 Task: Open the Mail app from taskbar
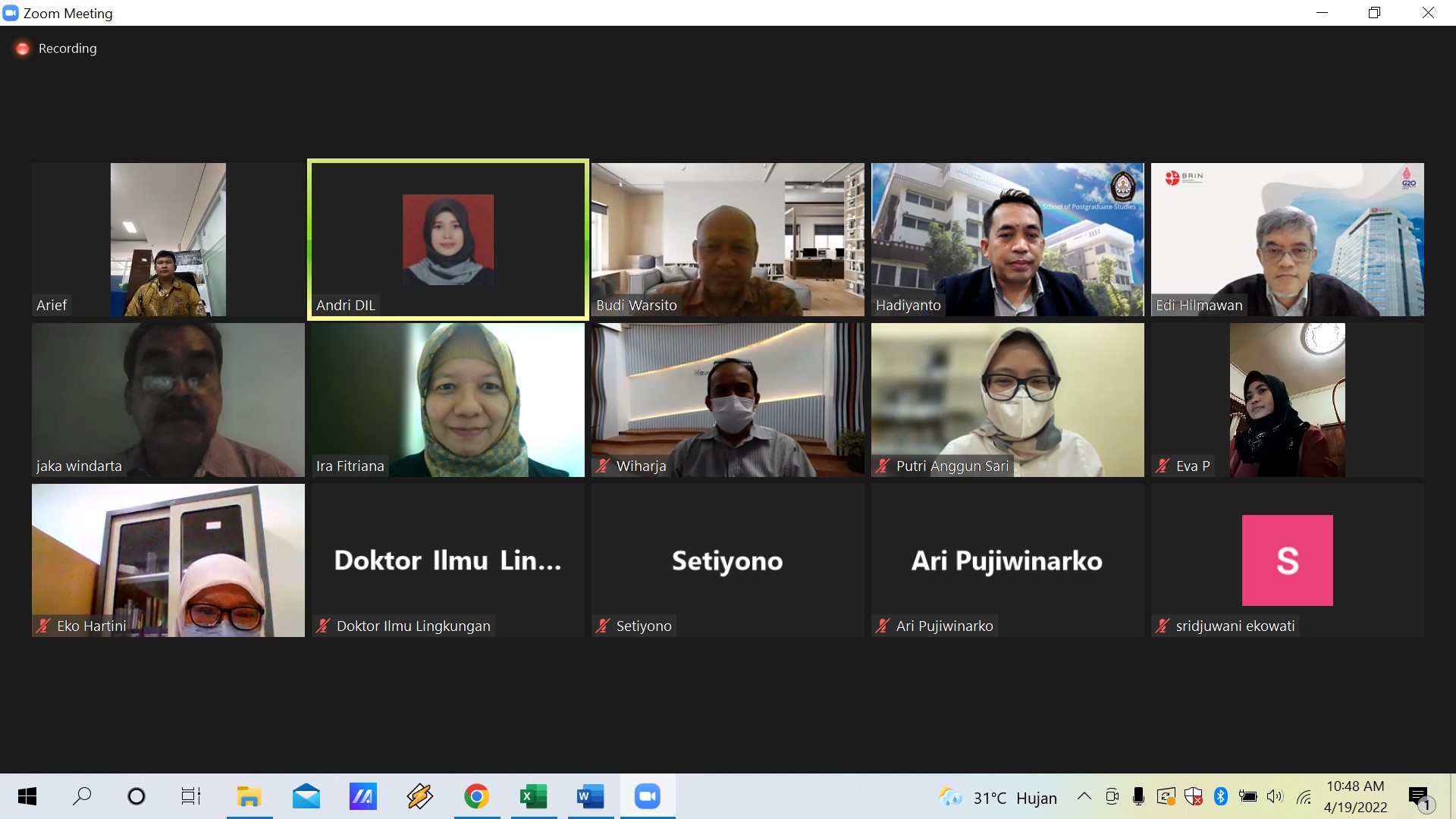coord(306,796)
